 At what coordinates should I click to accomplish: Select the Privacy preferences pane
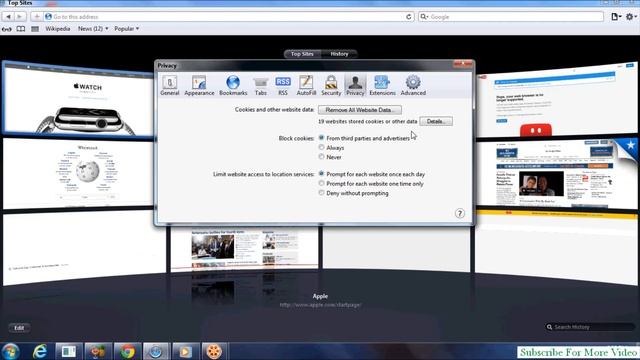pyautogui.click(x=355, y=85)
